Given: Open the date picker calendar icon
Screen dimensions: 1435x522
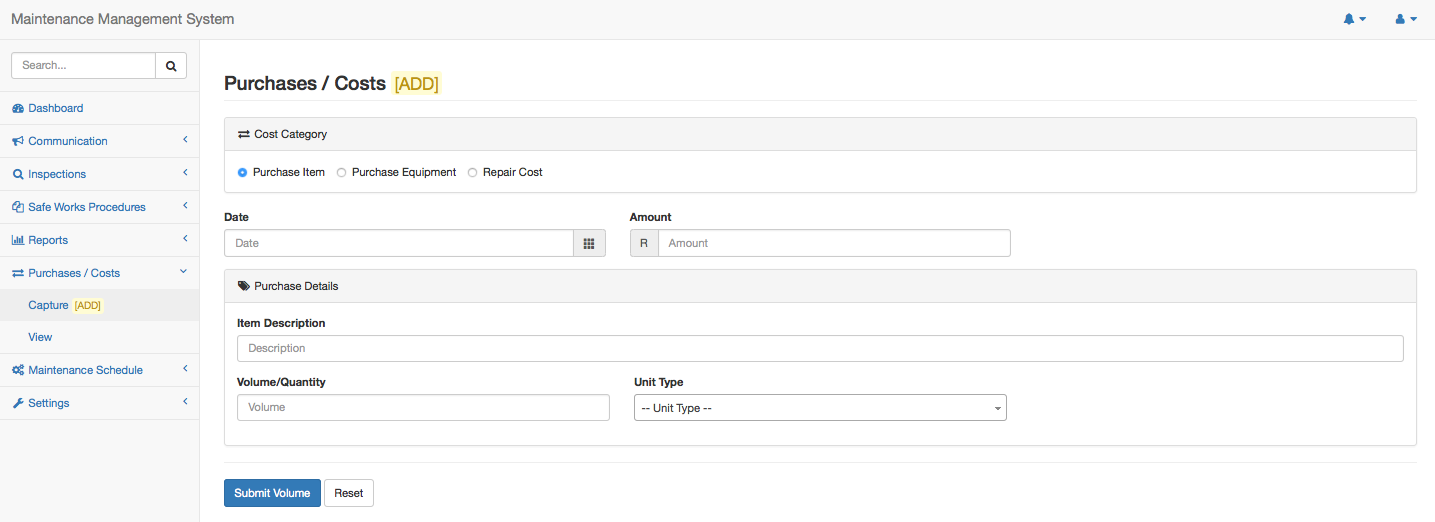Looking at the screenshot, I should pyautogui.click(x=589, y=243).
